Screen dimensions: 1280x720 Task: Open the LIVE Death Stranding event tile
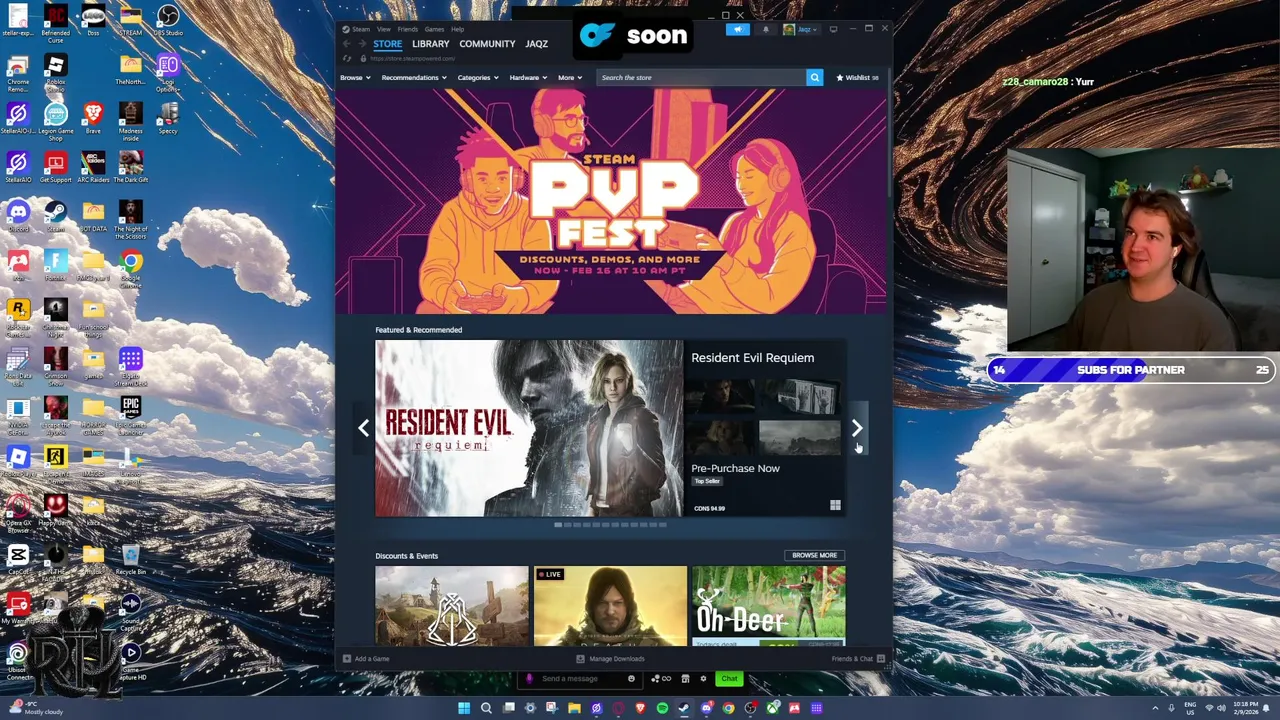coord(610,606)
